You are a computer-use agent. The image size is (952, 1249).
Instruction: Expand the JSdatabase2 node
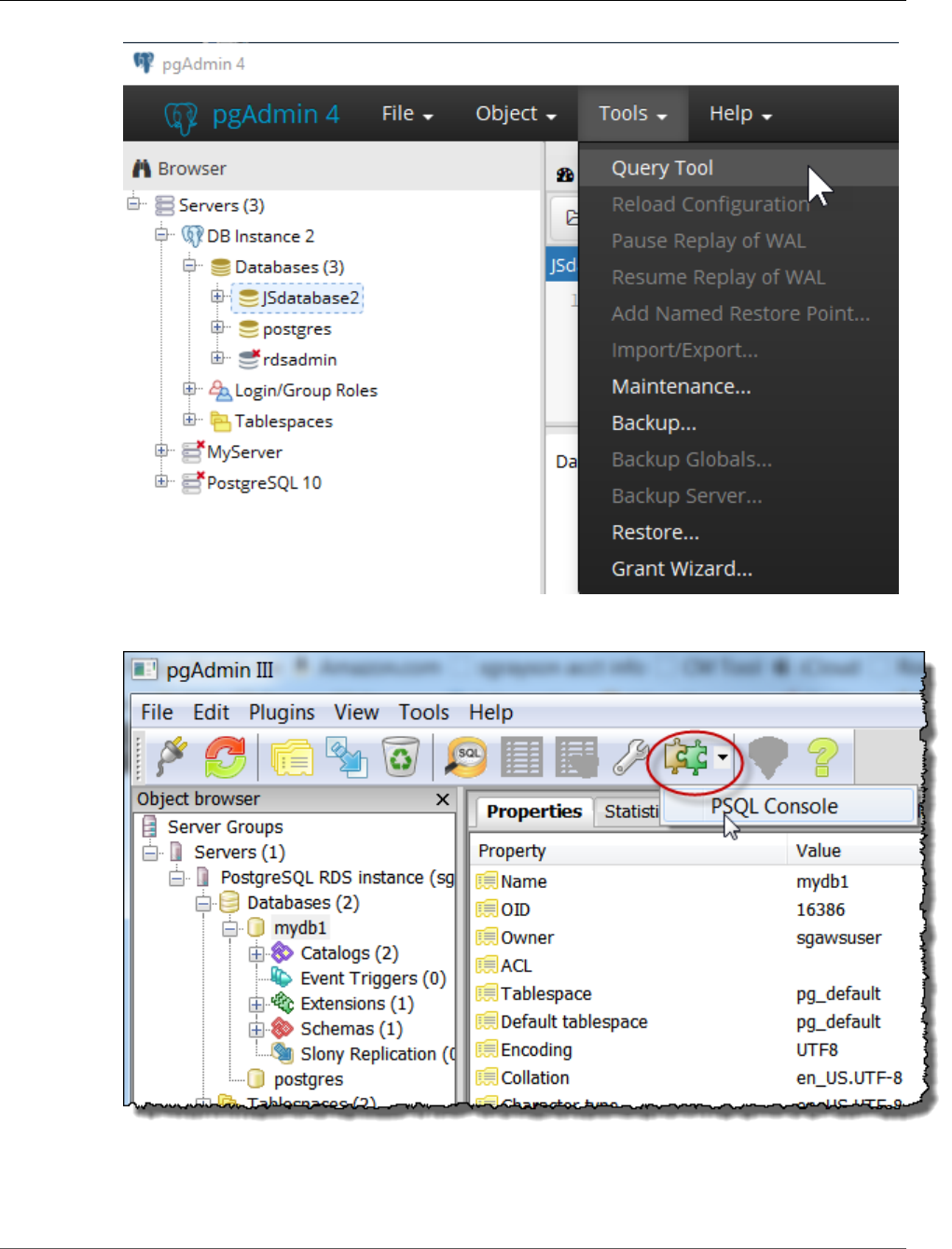(x=218, y=296)
